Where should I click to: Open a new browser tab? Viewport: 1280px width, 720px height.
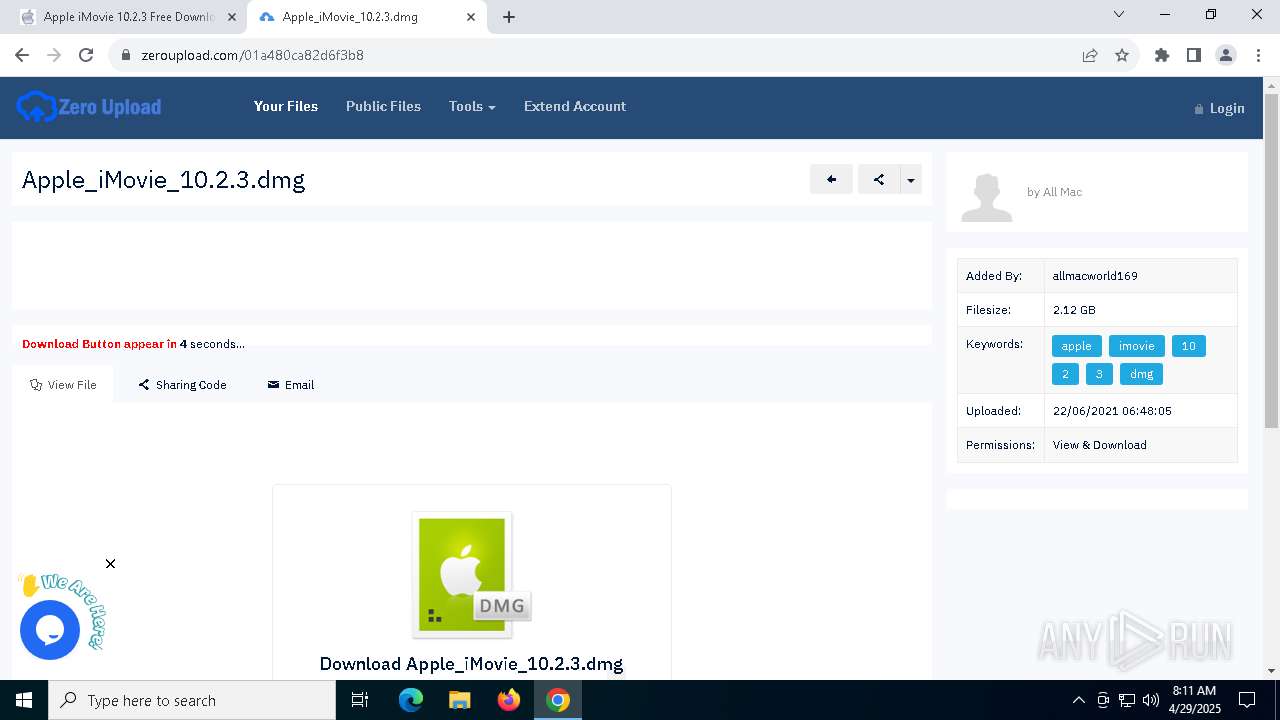(x=509, y=17)
